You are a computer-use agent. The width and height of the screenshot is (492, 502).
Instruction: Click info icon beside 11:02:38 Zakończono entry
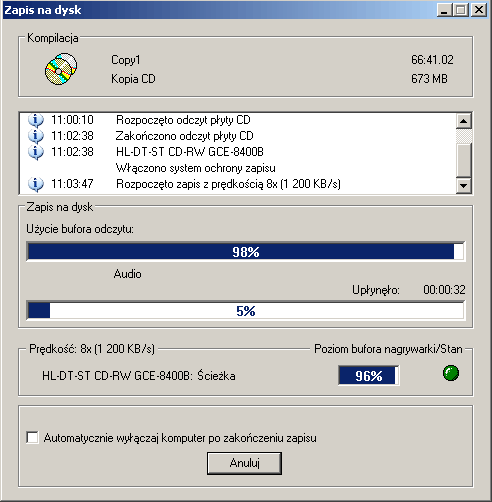pos(36,136)
